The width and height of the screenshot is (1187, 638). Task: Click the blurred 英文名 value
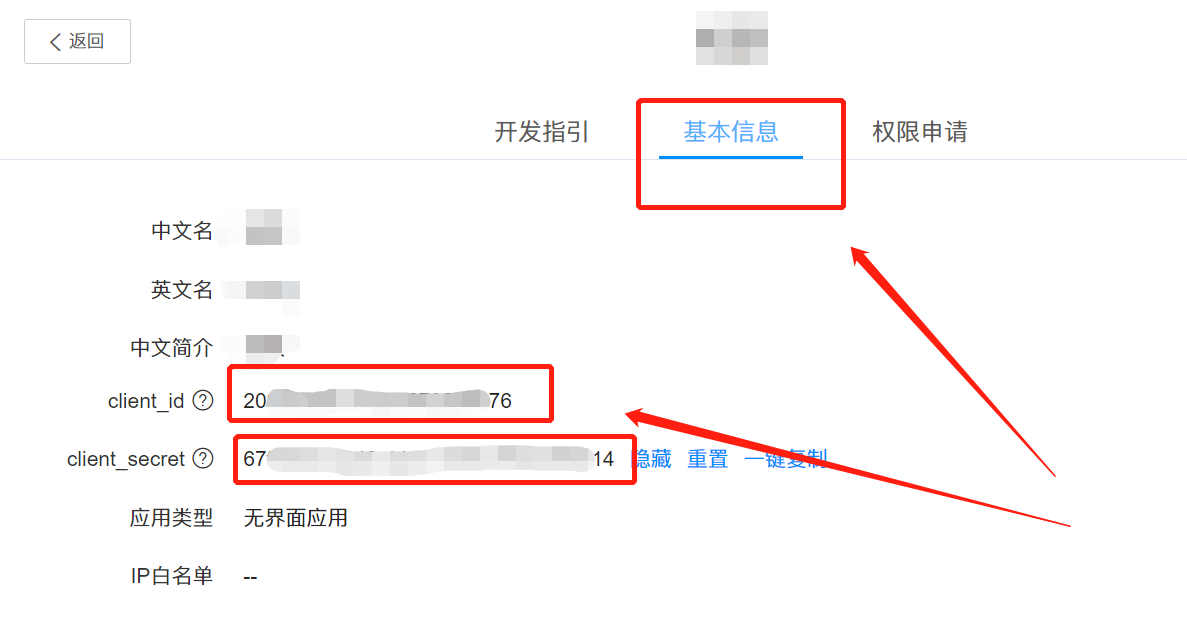pos(263,290)
